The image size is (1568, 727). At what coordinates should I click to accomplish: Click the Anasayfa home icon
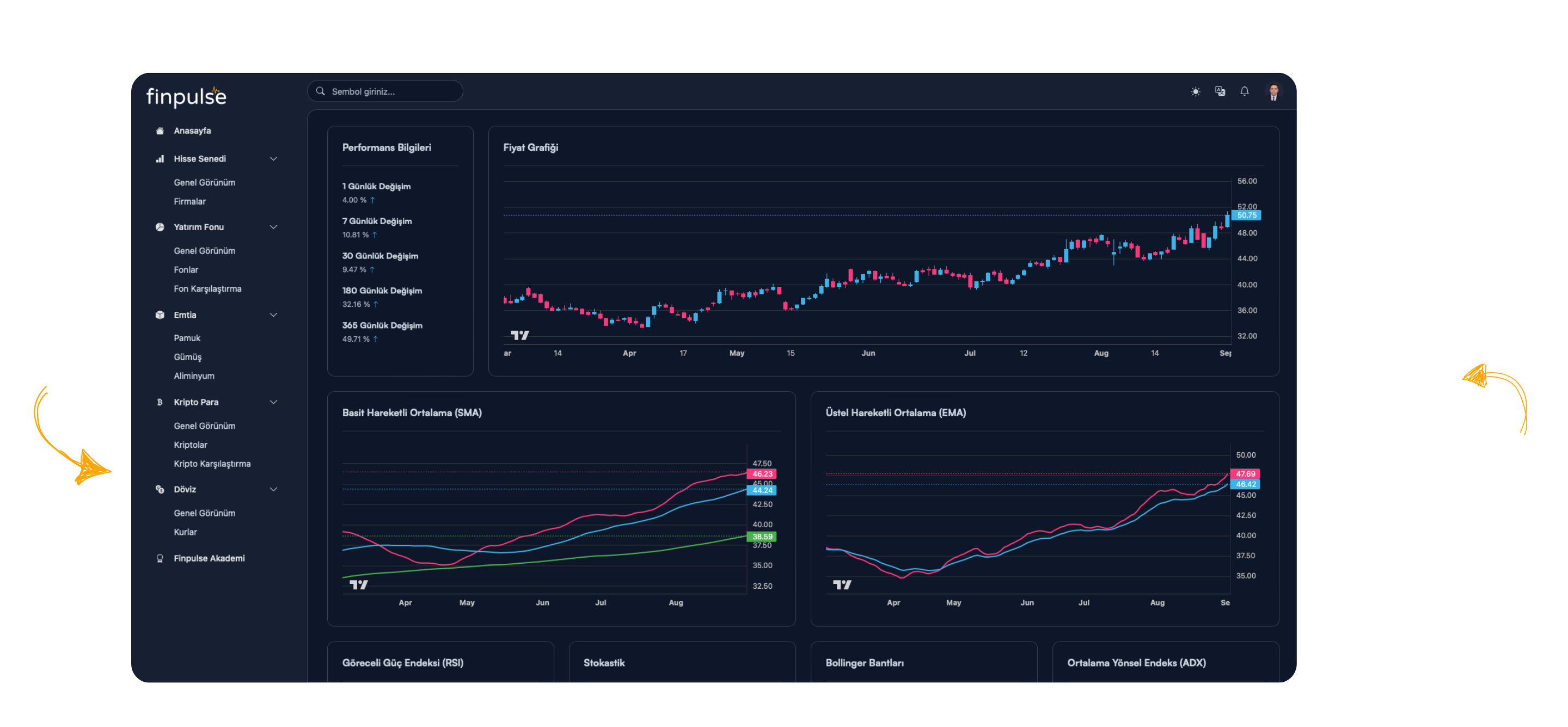(160, 131)
